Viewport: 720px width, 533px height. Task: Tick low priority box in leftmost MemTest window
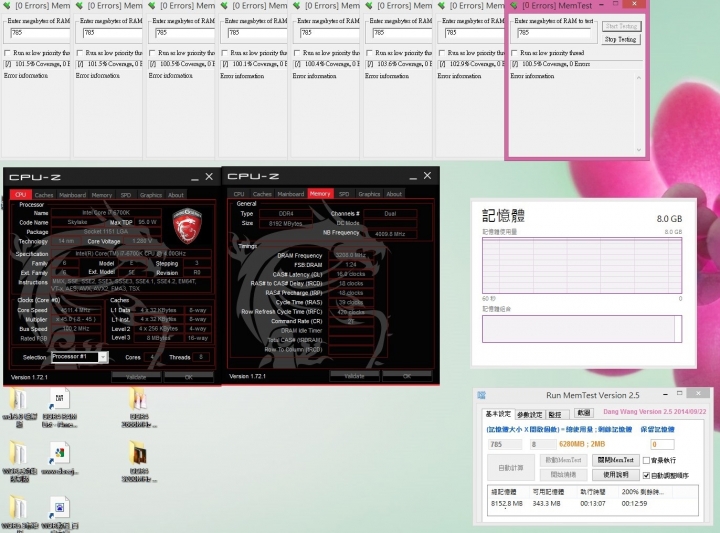click(7, 53)
